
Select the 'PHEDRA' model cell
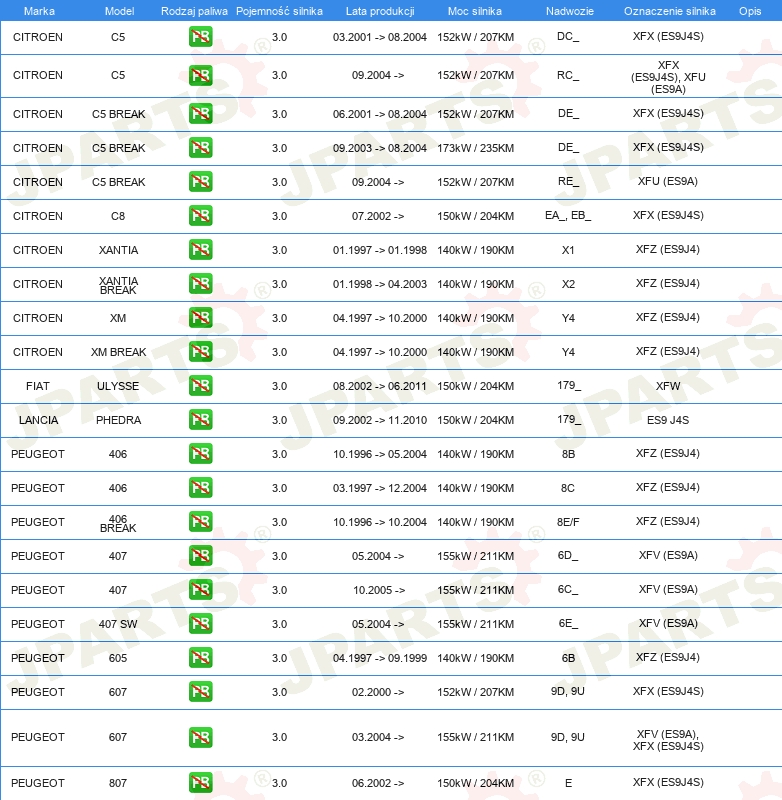[x=118, y=420]
